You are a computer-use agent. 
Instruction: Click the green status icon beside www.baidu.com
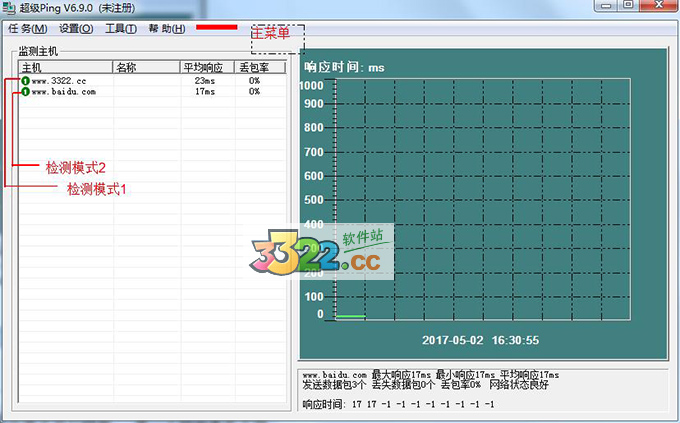(25, 91)
